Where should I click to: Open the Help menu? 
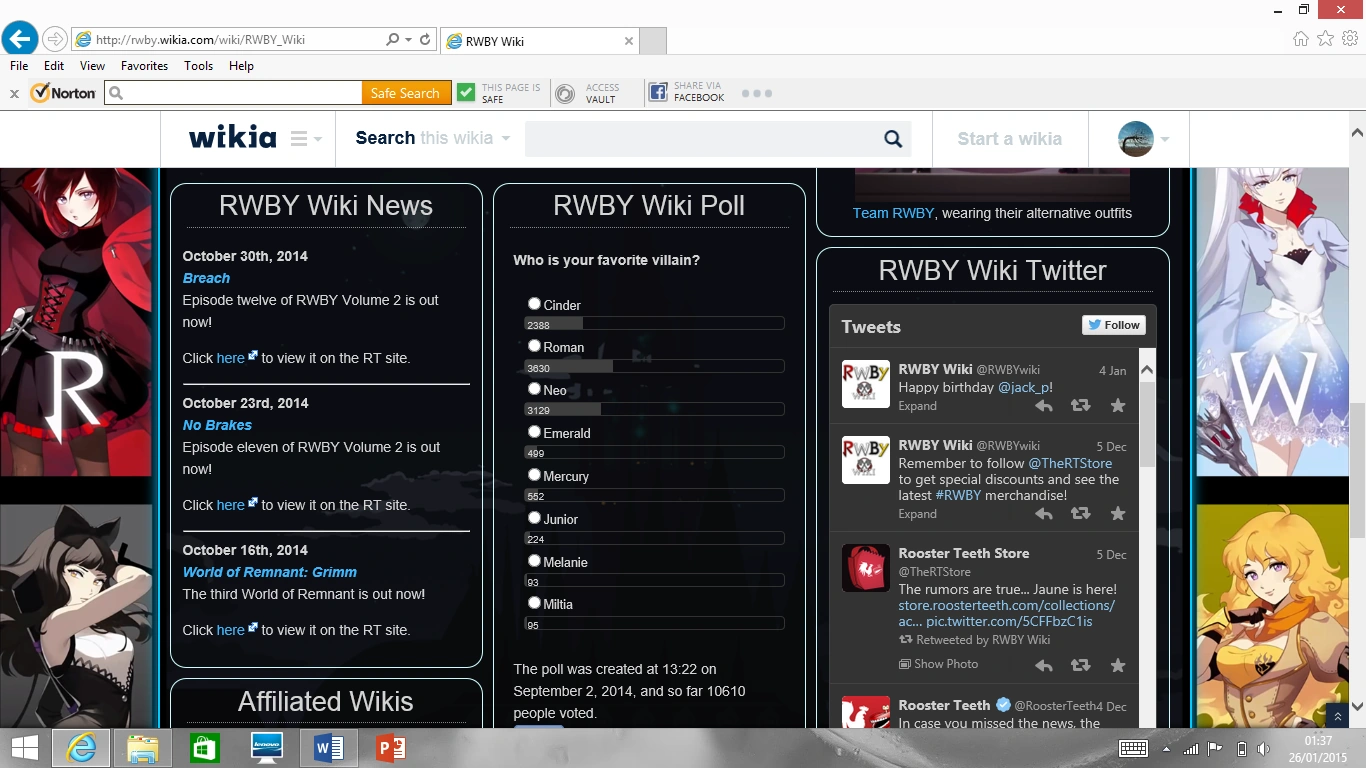coord(241,66)
